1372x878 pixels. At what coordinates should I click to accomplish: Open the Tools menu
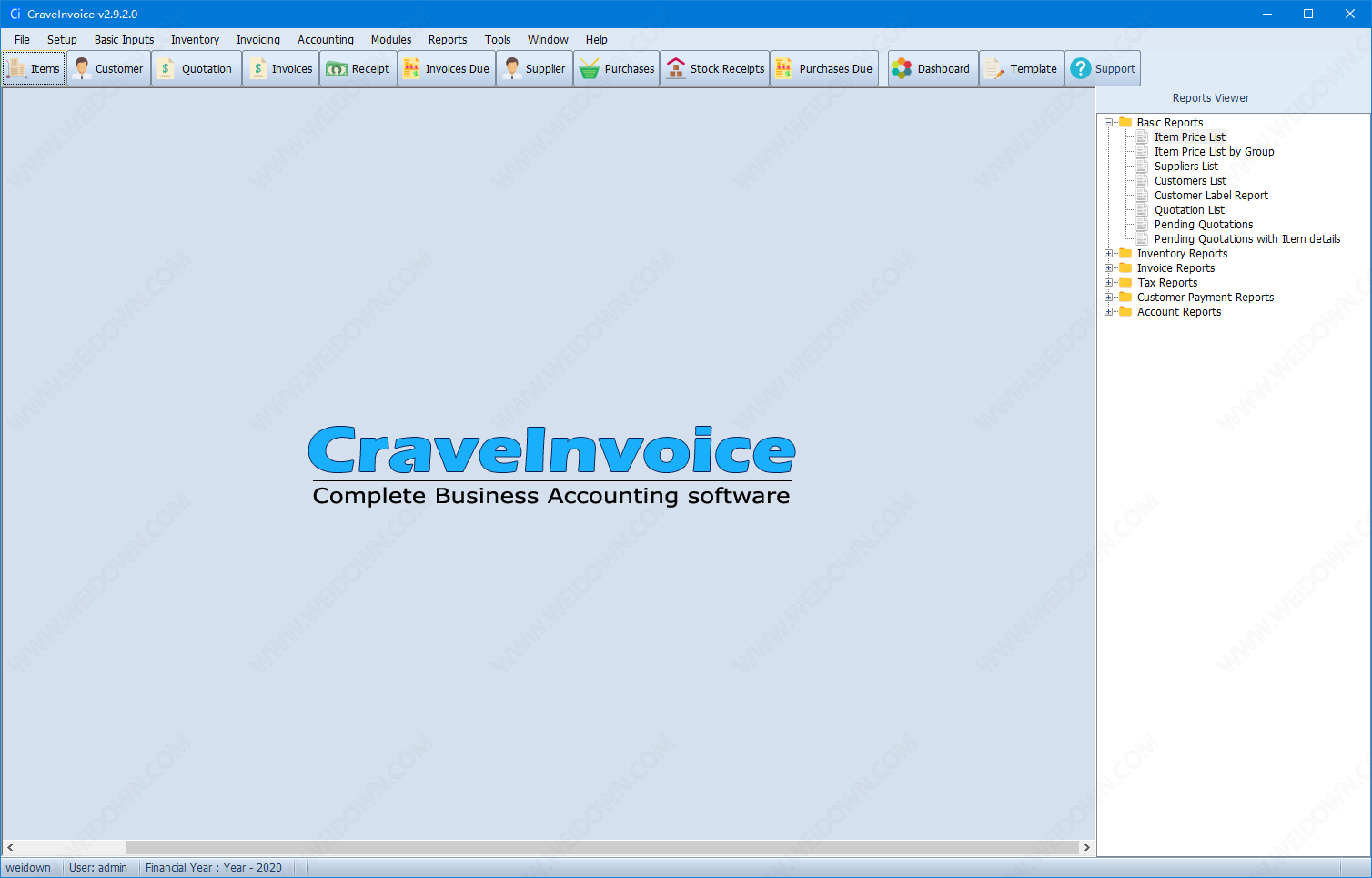pyautogui.click(x=498, y=40)
